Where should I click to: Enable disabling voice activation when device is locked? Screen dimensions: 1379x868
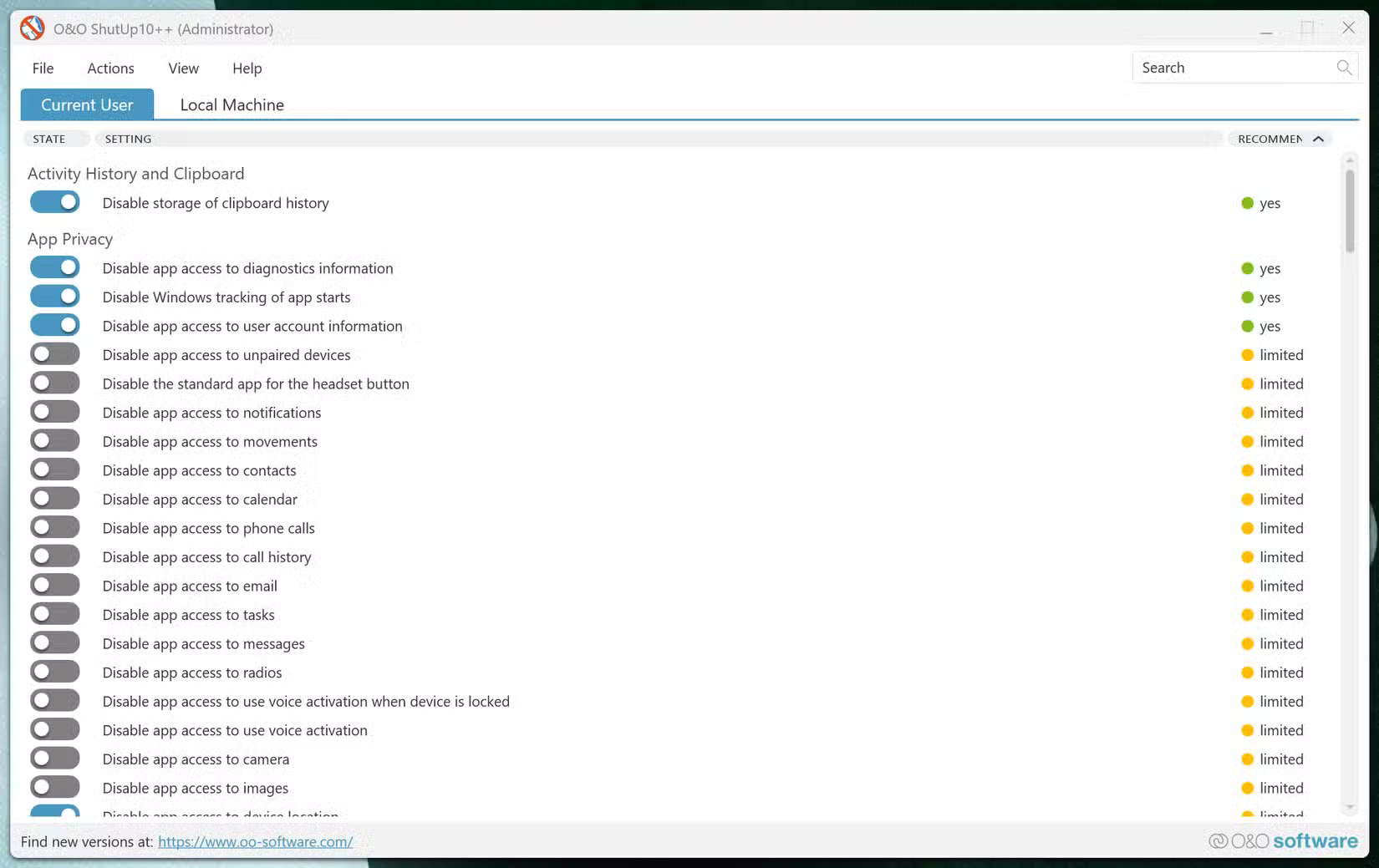pyautogui.click(x=54, y=699)
